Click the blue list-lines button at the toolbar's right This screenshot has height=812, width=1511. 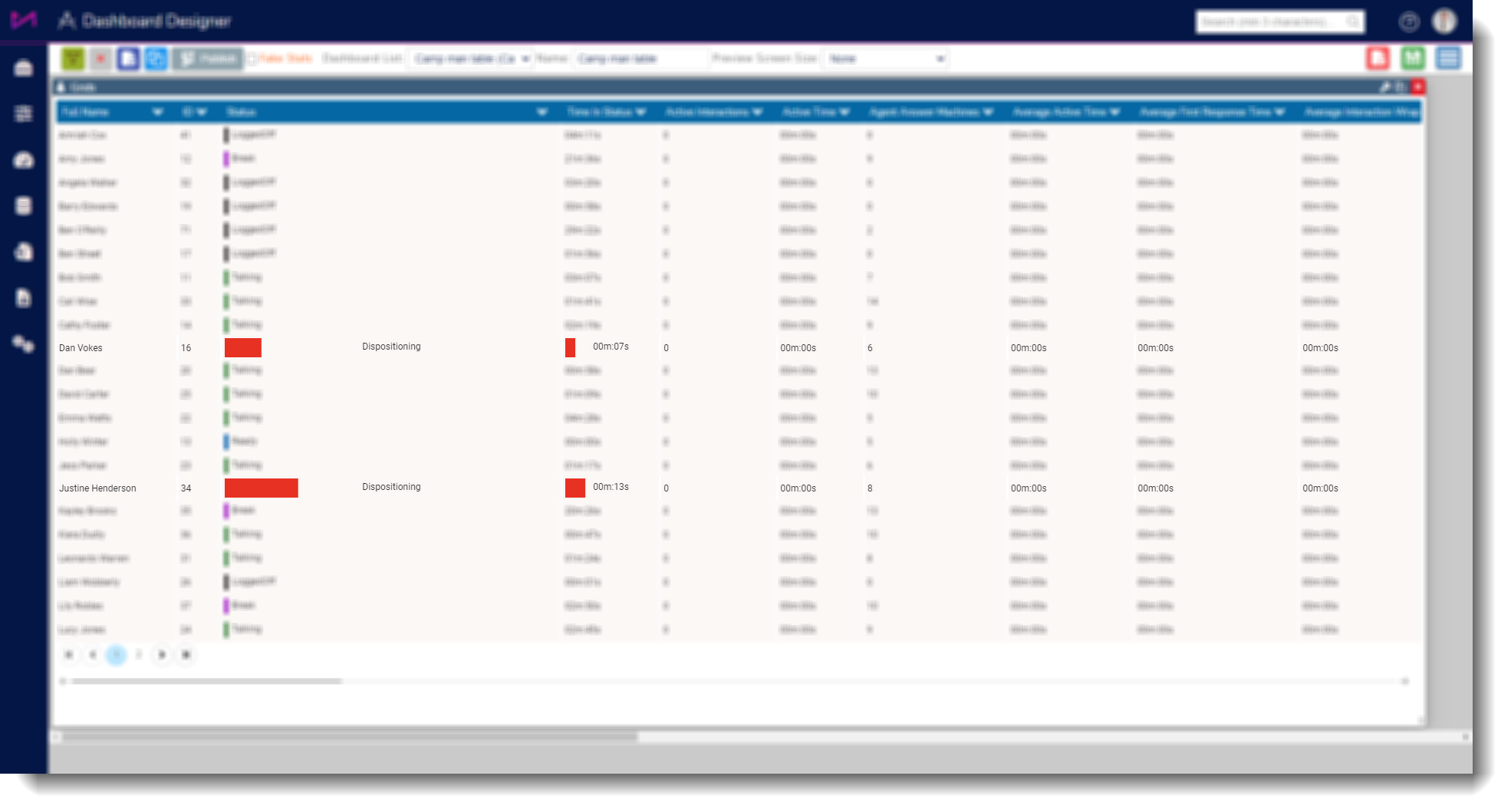[1448, 58]
